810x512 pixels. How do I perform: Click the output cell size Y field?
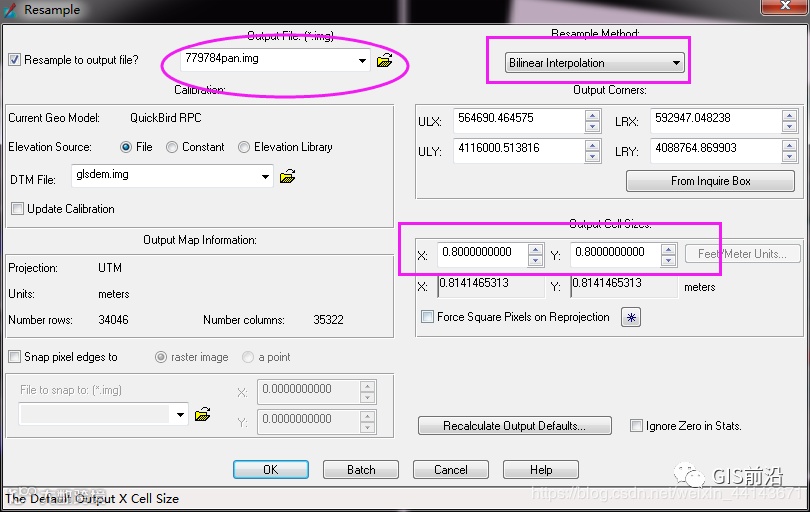pos(616,255)
